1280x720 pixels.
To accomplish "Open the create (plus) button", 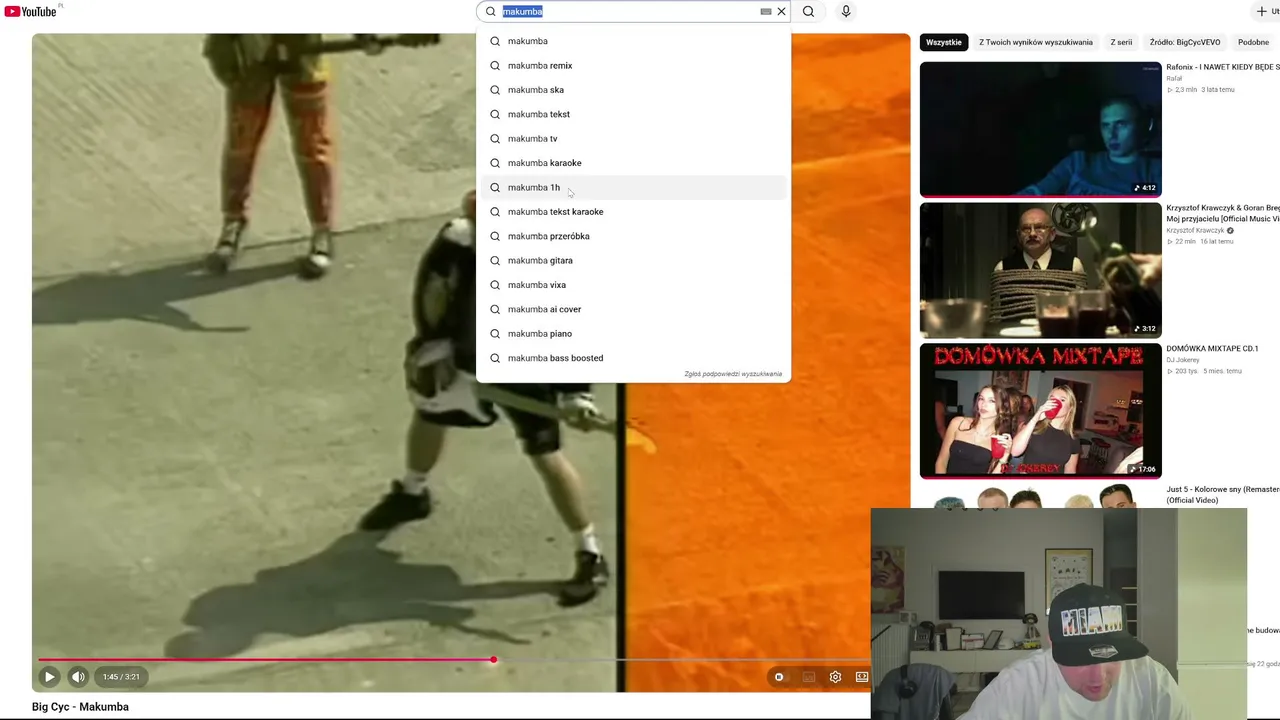I will coord(1267,12).
